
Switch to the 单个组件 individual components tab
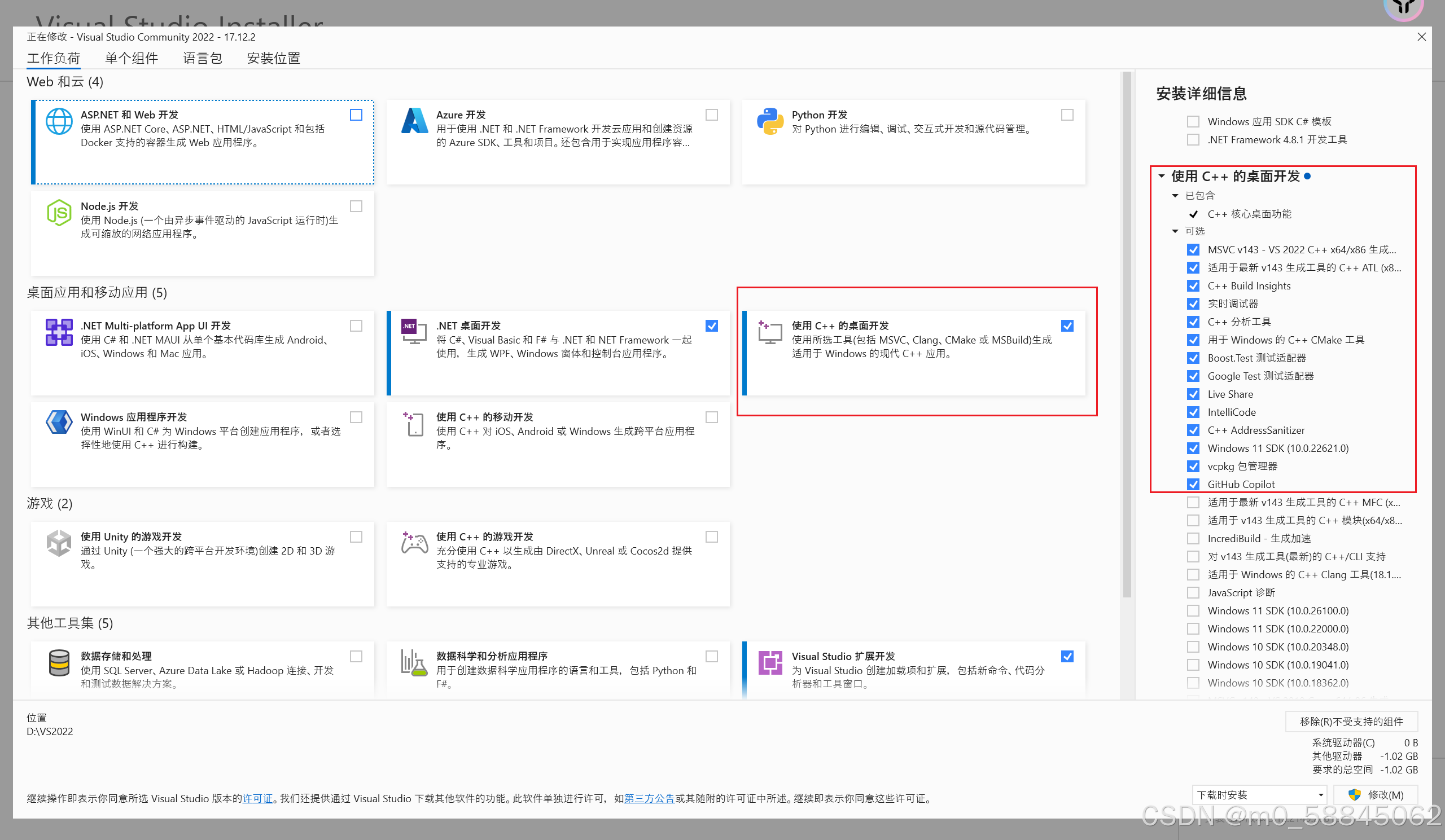click(132, 58)
